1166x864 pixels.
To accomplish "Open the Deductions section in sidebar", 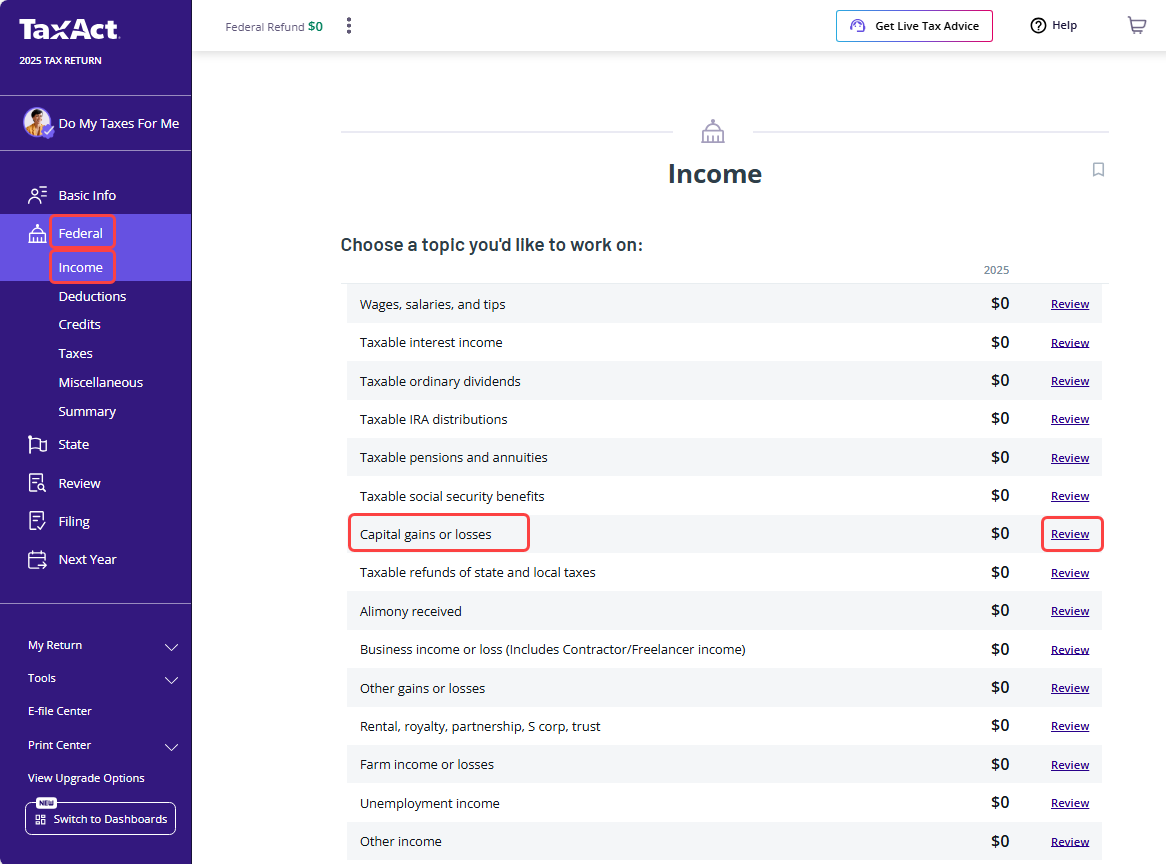I will tap(92, 296).
